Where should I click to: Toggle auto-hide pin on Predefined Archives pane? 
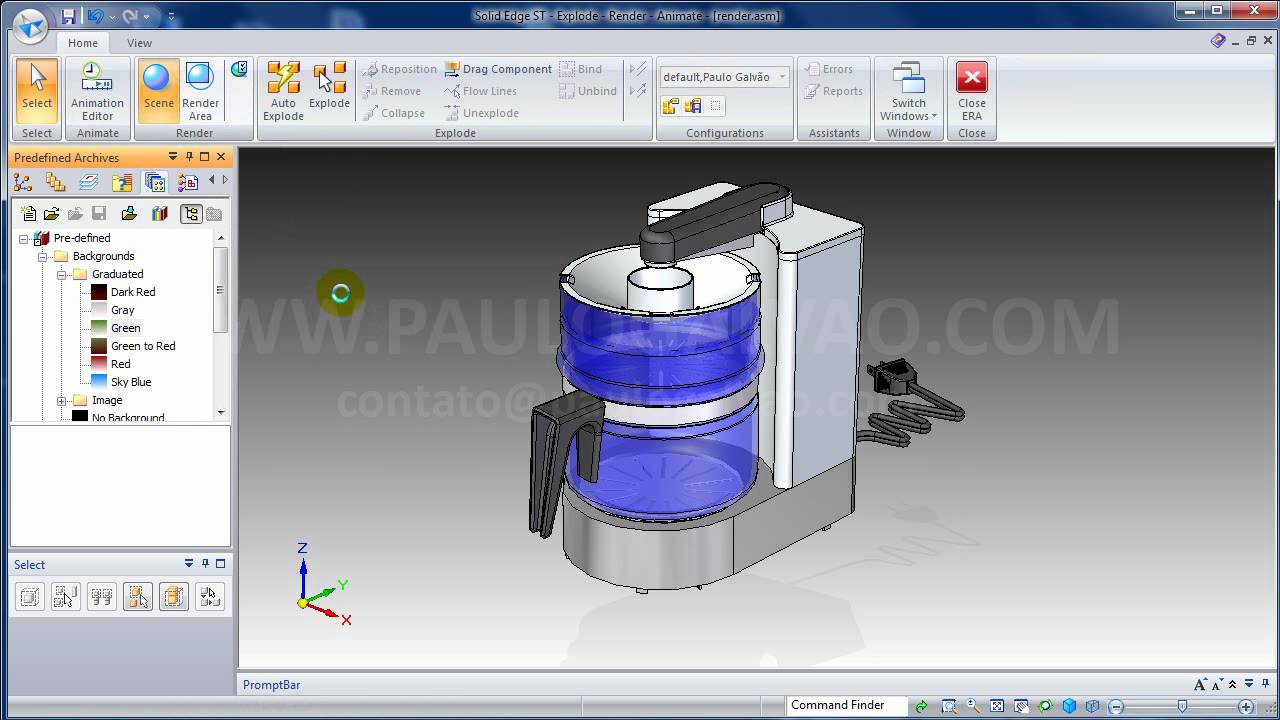(x=189, y=157)
